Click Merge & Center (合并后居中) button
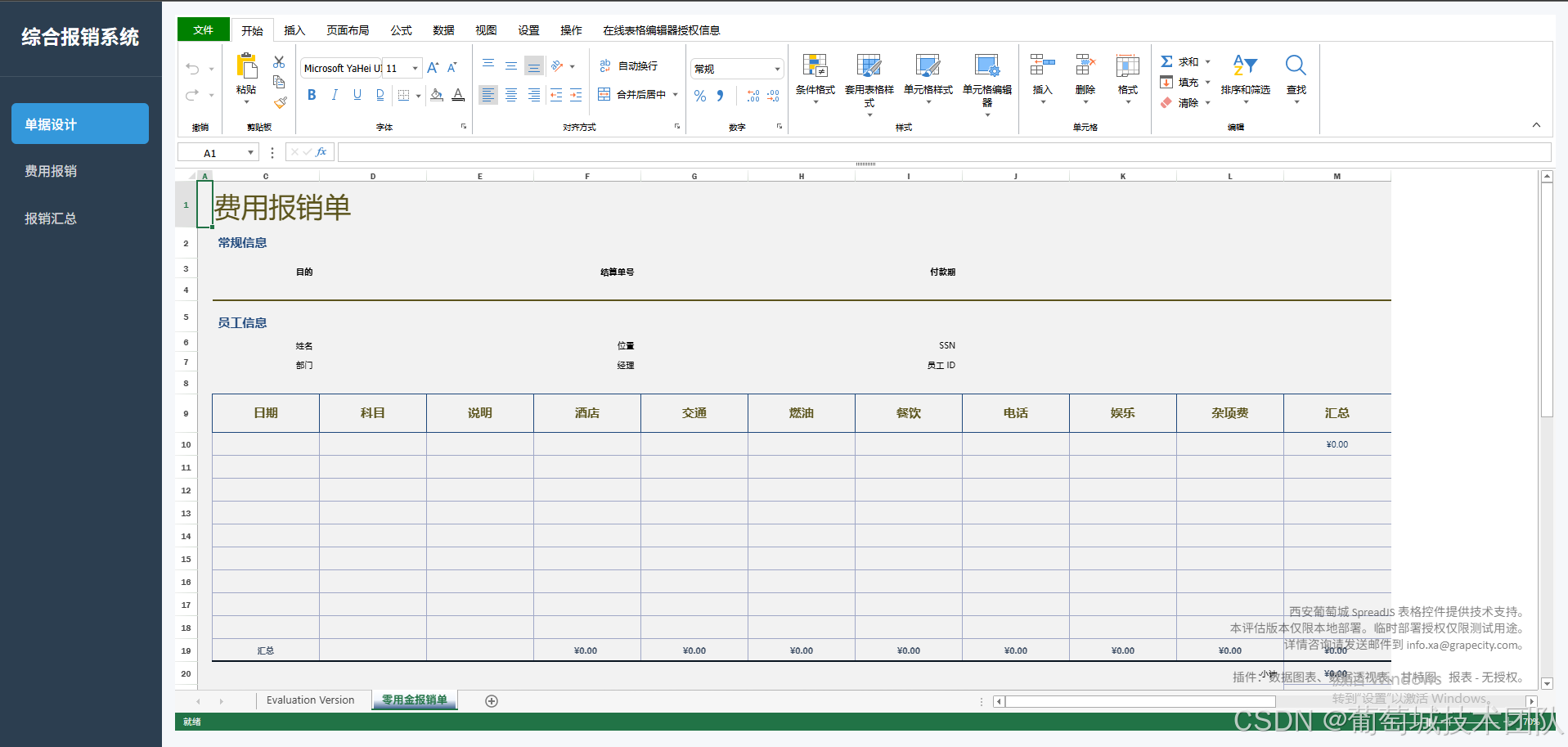This screenshot has width=1568, height=747. (x=632, y=95)
